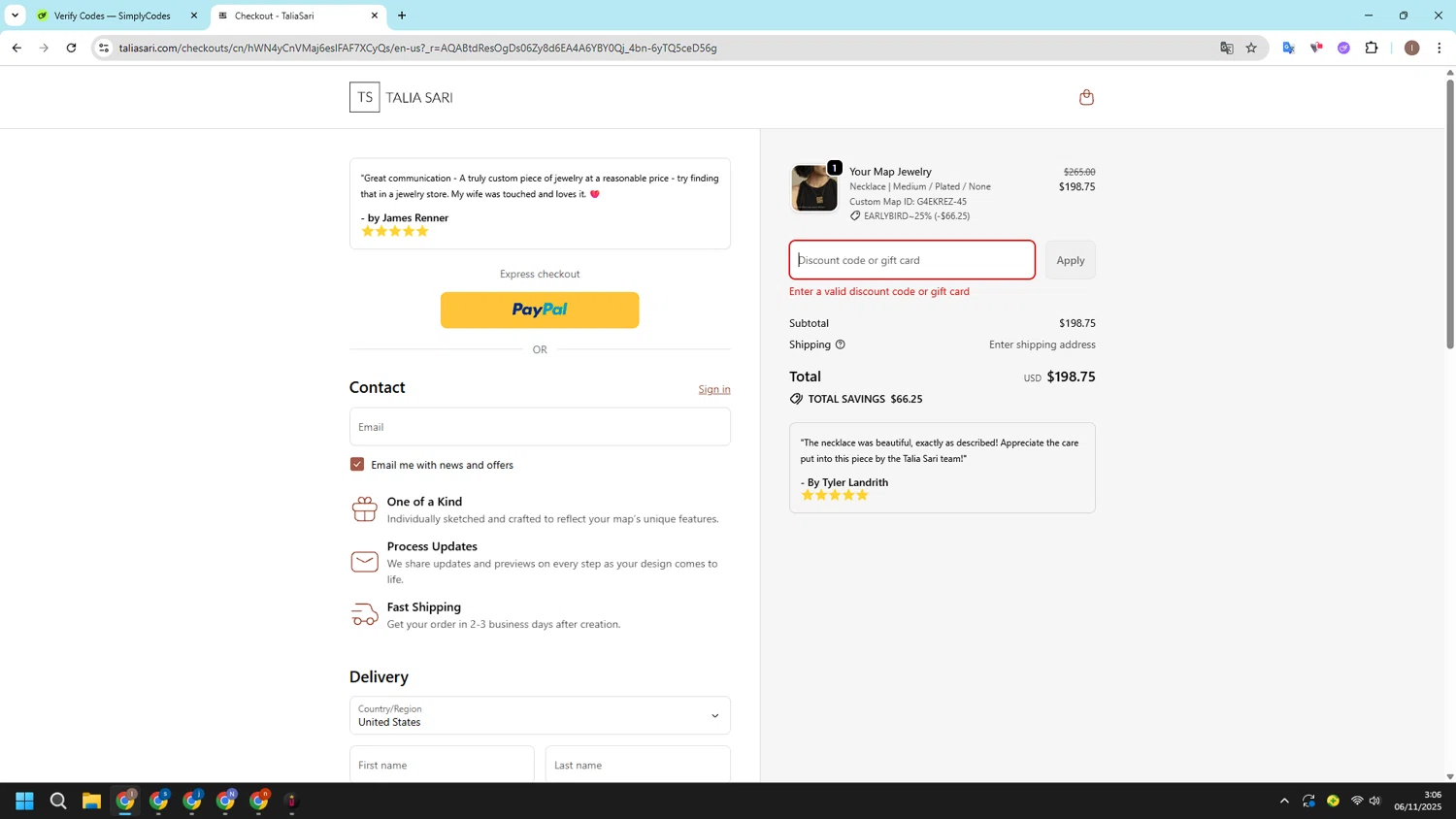Click the TOTAL SAVINGS $66.25 text
The height and width of the screenshot is (819, 1456).
pos(865,399)
